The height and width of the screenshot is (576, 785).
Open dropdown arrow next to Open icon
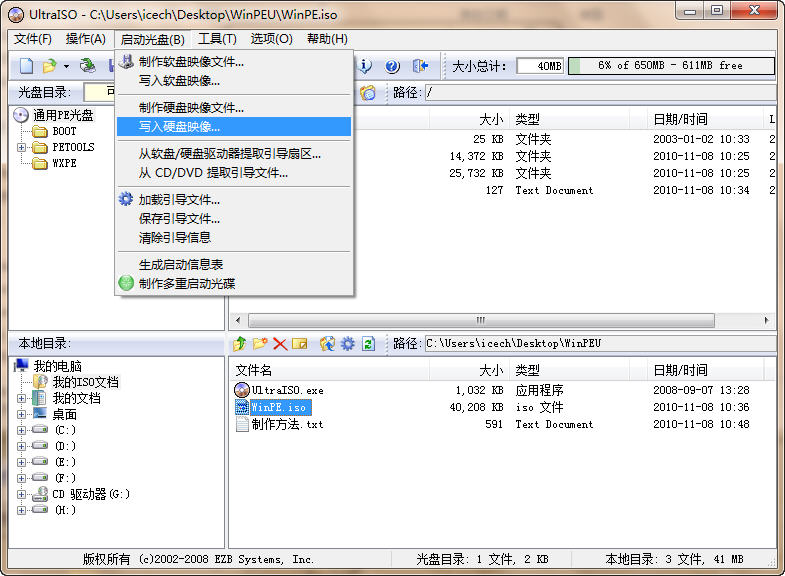click(66, 66)
